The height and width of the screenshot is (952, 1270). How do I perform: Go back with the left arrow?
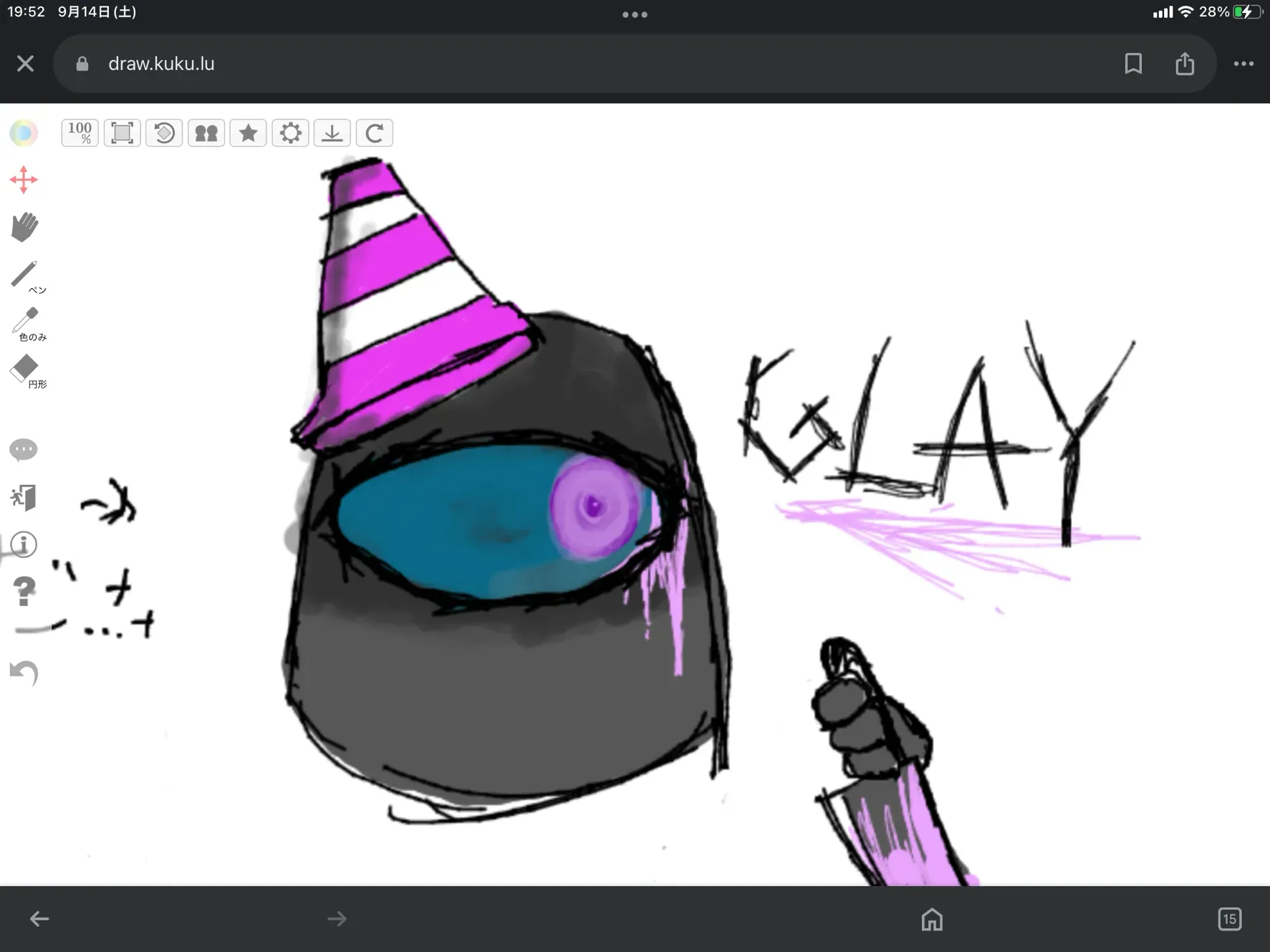pyautogui.click(x=39, y=918)
